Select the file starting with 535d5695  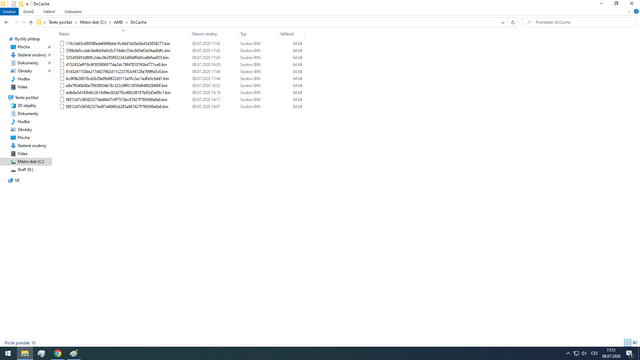[x=117, y=58]
